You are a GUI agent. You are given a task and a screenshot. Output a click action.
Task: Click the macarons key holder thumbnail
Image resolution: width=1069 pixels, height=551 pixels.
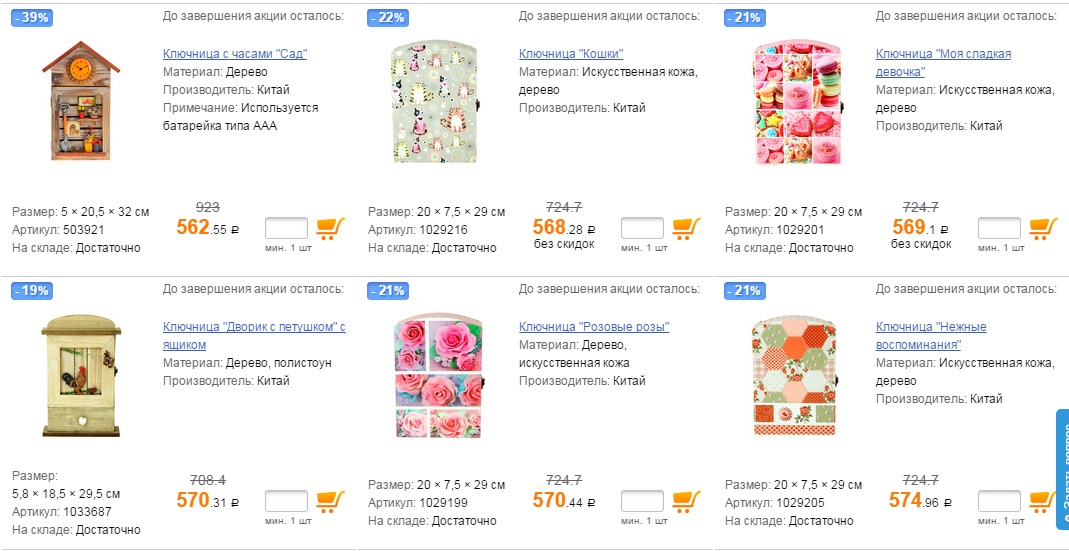[x=794, y=104]
